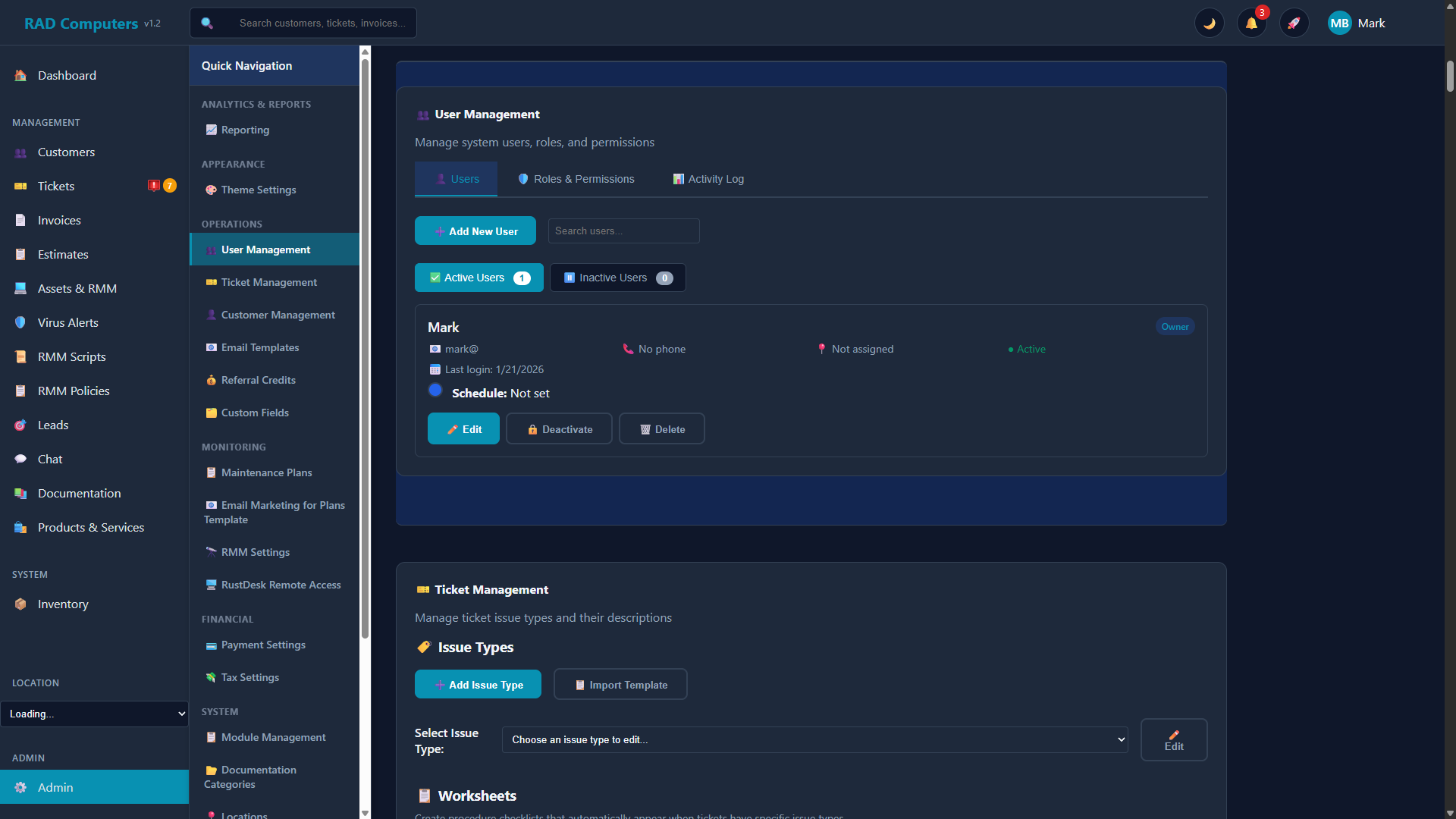Open the Loading location dropdown

coord(95,714)
